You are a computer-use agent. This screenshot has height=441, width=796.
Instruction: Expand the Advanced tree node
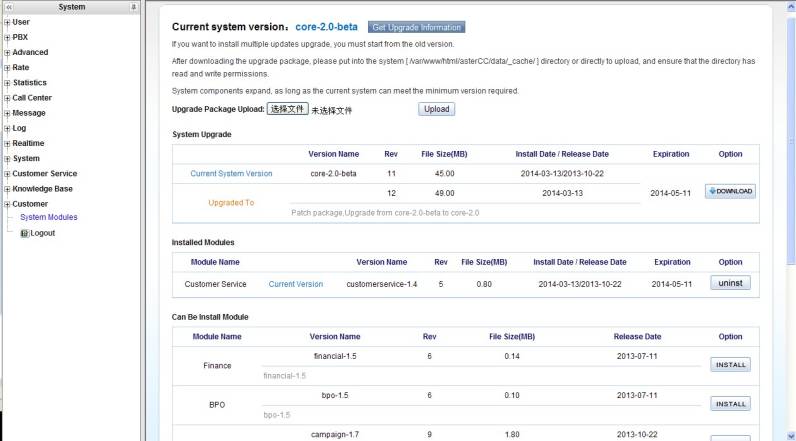7,52
